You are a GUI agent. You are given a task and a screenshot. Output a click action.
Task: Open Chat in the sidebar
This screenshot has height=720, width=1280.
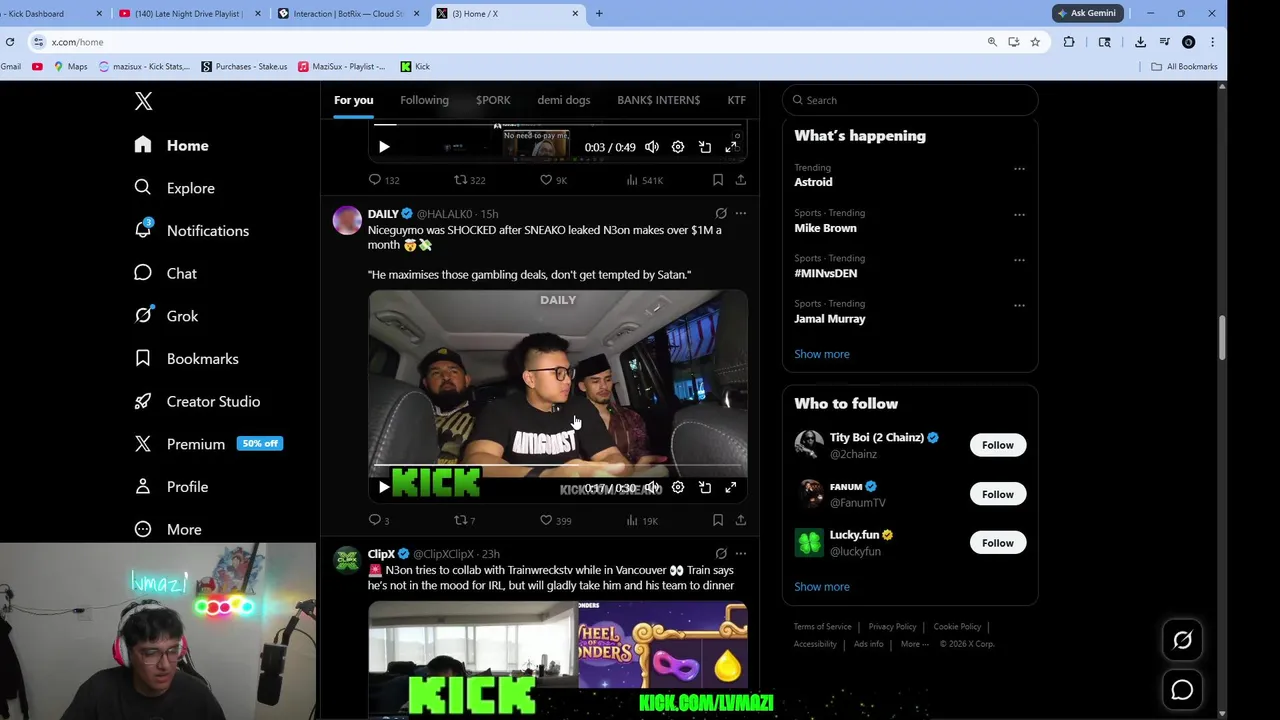click(166, 273)
